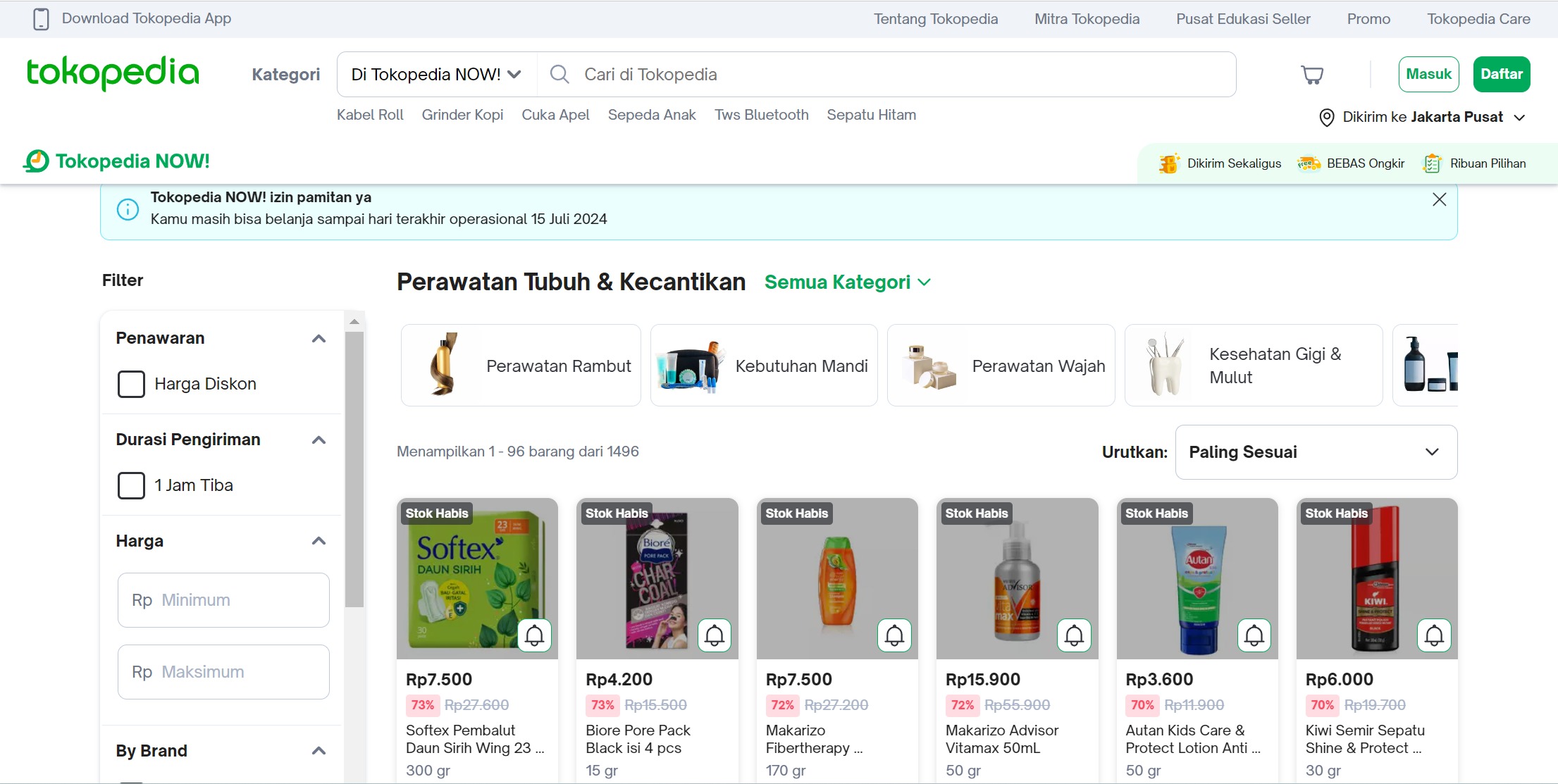The width and height of the screenshot is (1558, 784).
Task: Open the shopping cart icon
Action: 1311,75
